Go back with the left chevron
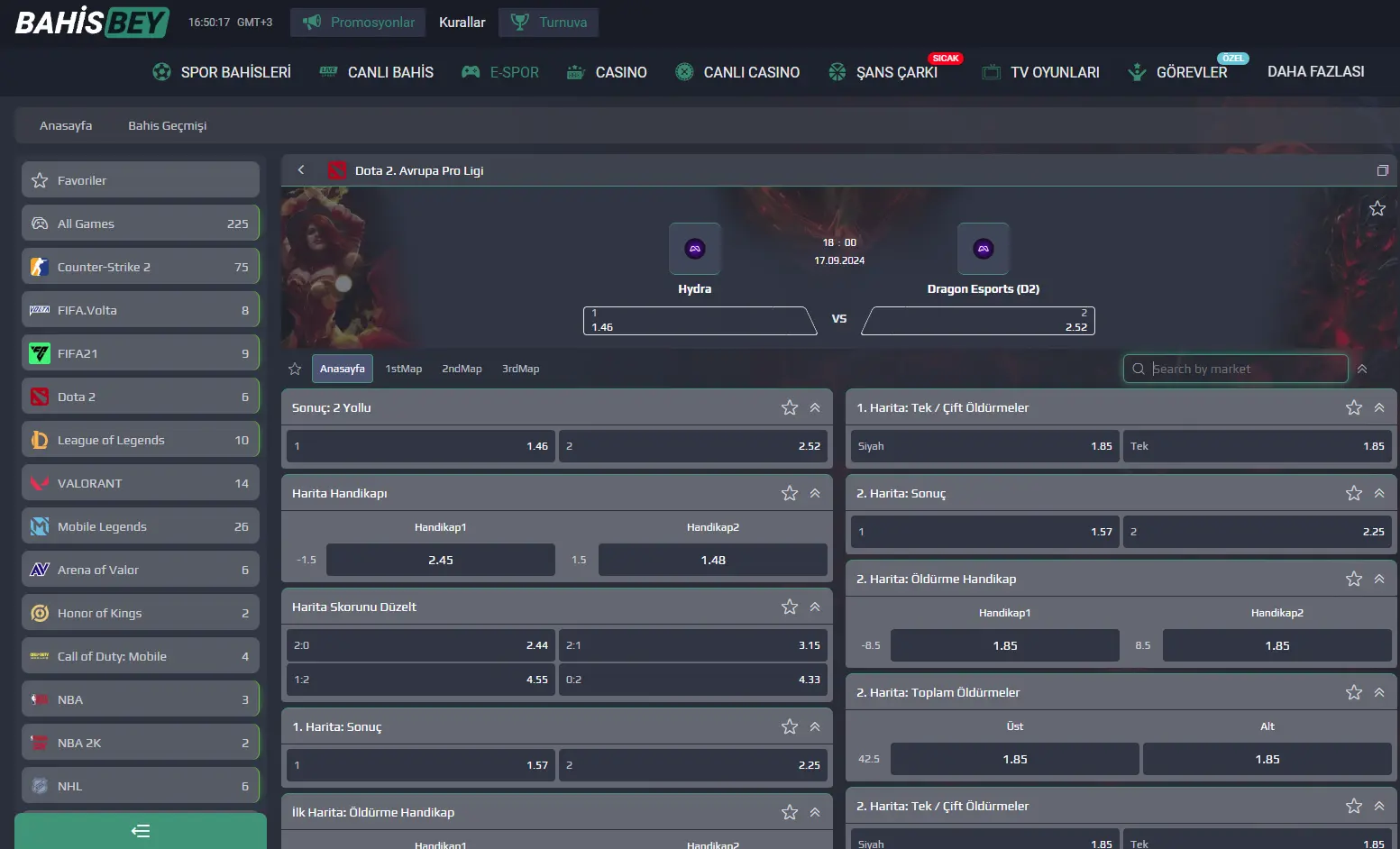The image size is (1400, 849). coord(301,169)
